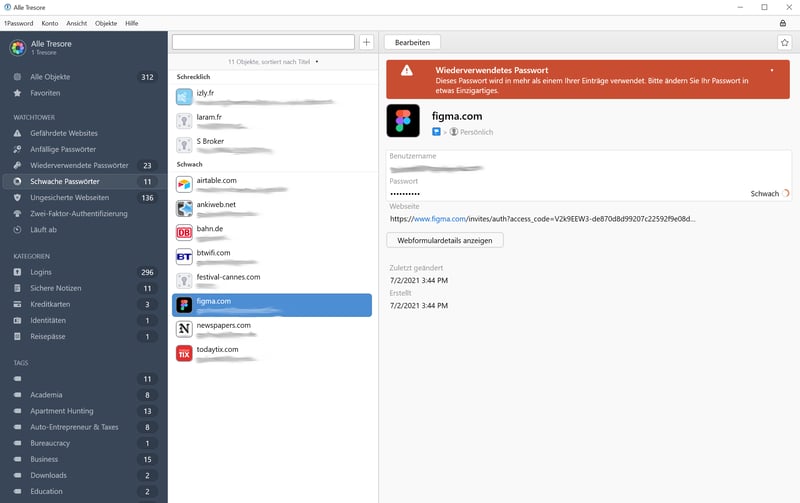
Task: Open the Alle Tresore vault icon
Action: (x=18, y=48)
